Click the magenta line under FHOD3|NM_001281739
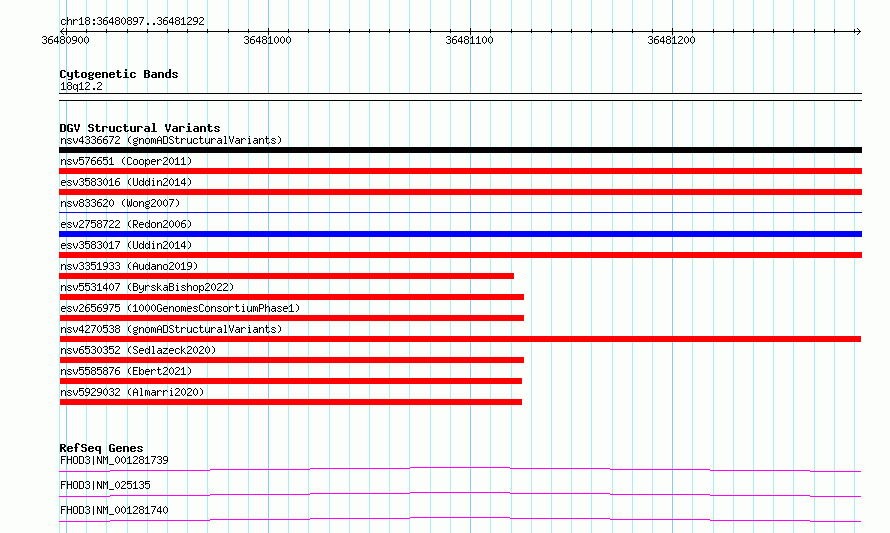The width and height of the screenshot is (890, 533). tap(460, 469)
